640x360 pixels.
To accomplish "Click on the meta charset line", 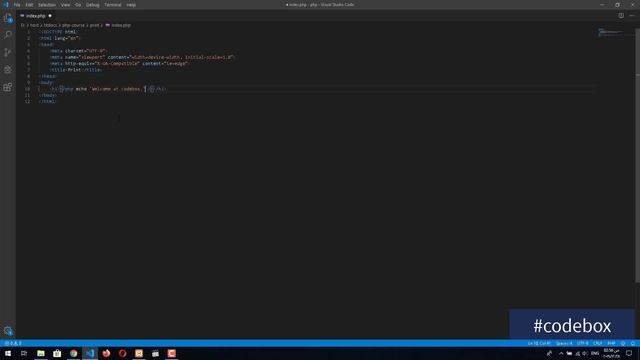I will (x=78, y=51).
